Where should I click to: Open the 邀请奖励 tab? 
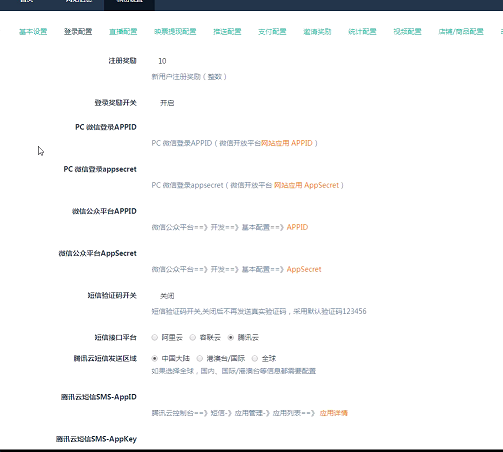tap(317, 32)
